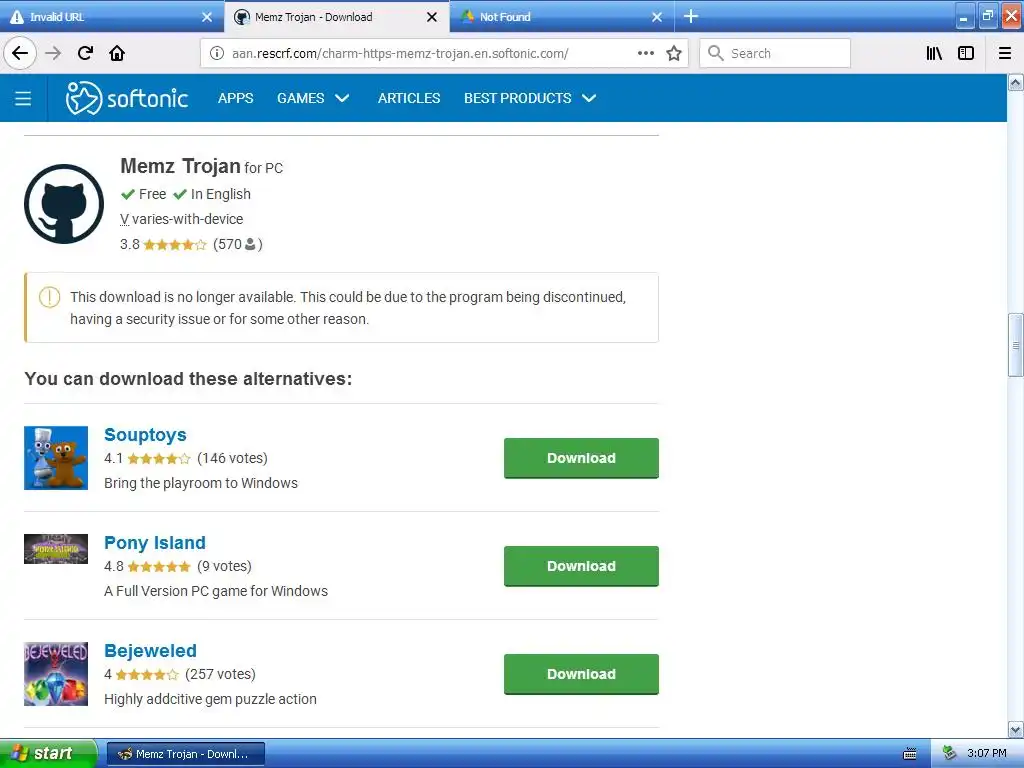Click the Souptoys thumbnail image

point(56,458)
